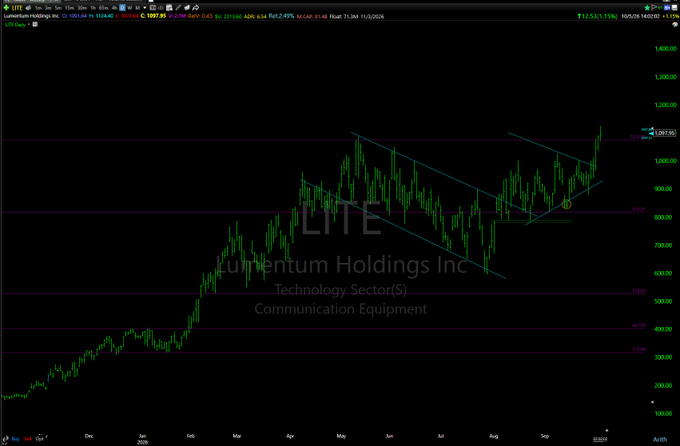
Task: Click the white square icon at far top right
Action: click(674, 8)
